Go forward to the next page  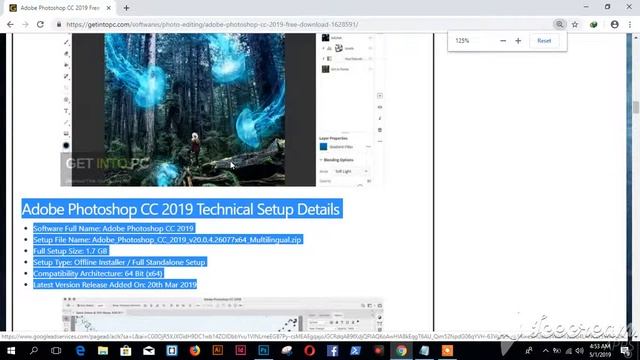(25, 24)
